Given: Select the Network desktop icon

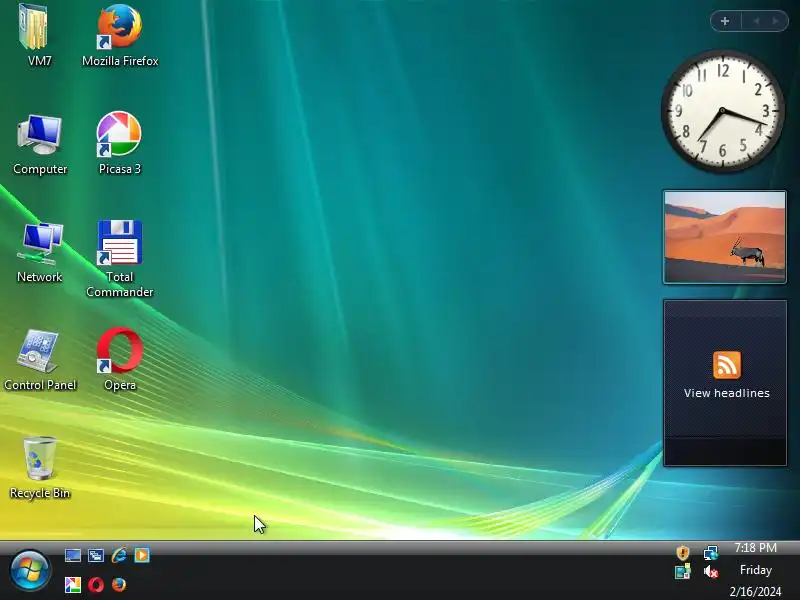Looking at the screenshot, I should (40, 253).
